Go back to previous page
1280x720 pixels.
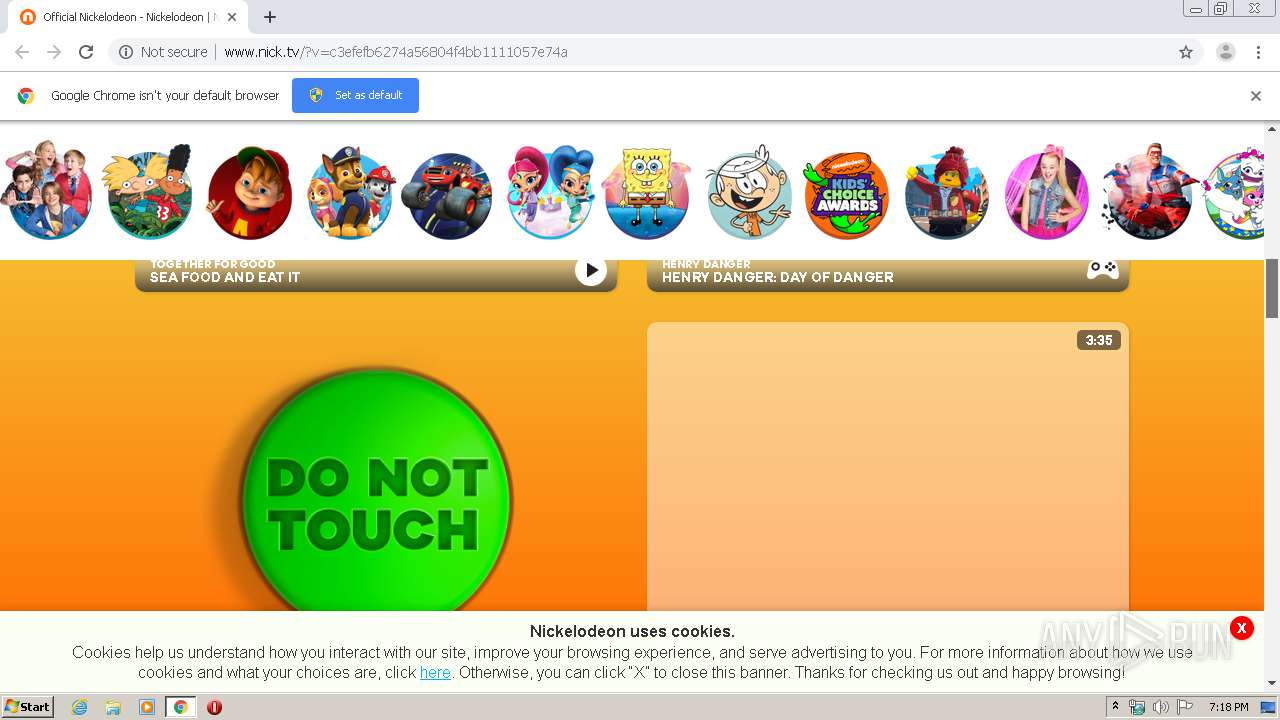pos(22,52)
